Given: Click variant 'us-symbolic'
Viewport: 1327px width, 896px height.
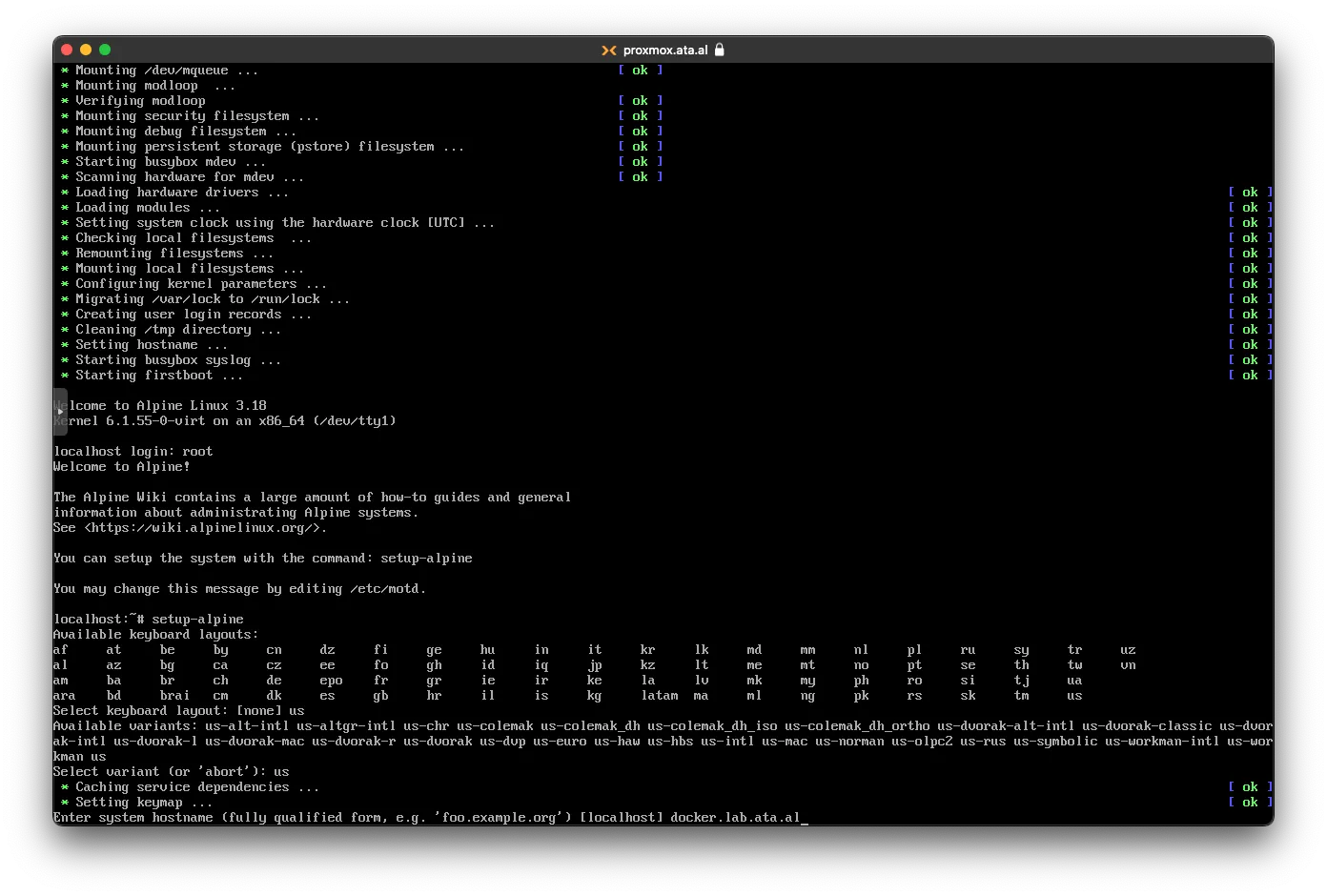Looking at the screenshot, I should pos(1055,741).
